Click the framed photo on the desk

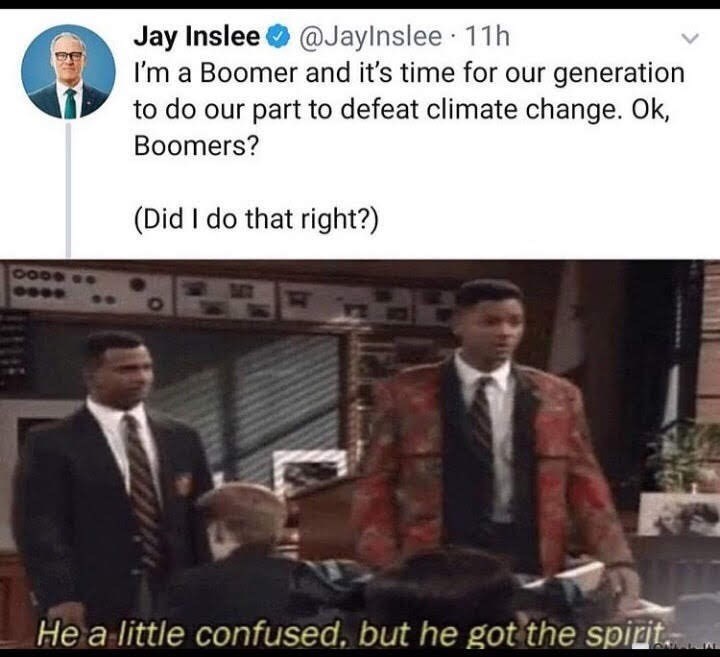pos(310,471)
